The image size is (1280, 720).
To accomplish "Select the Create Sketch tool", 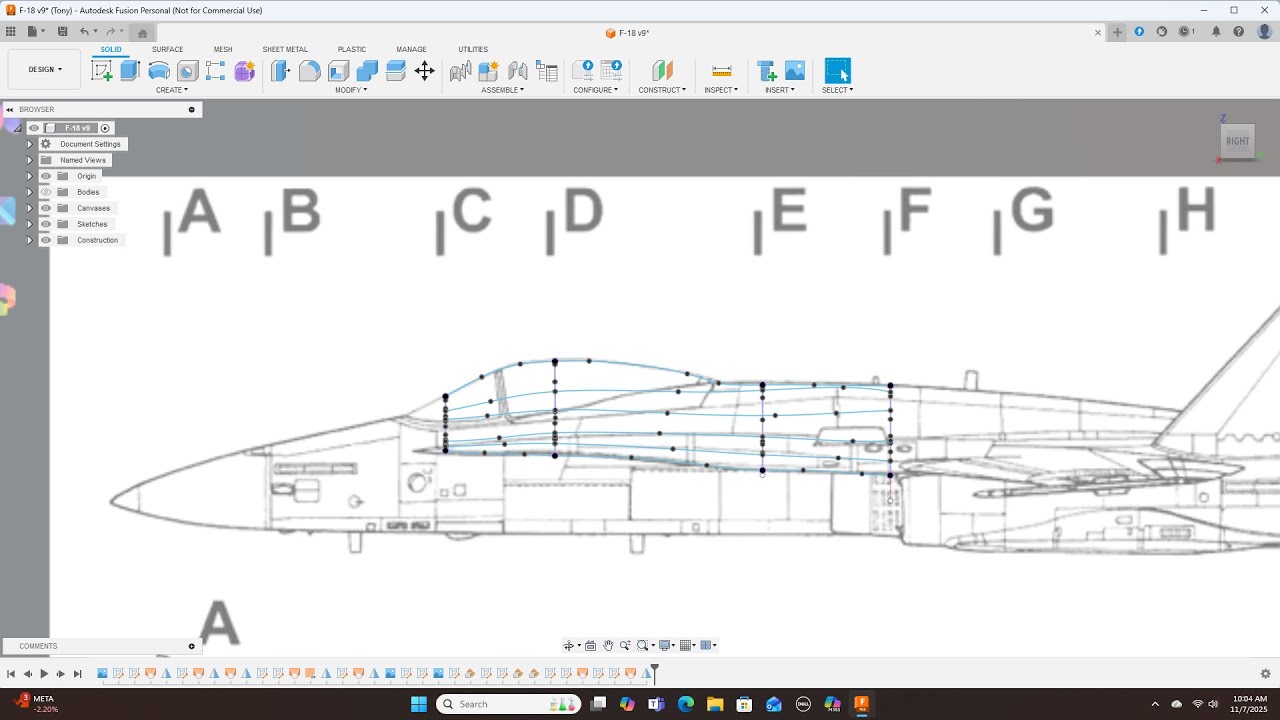I will 101,70.
